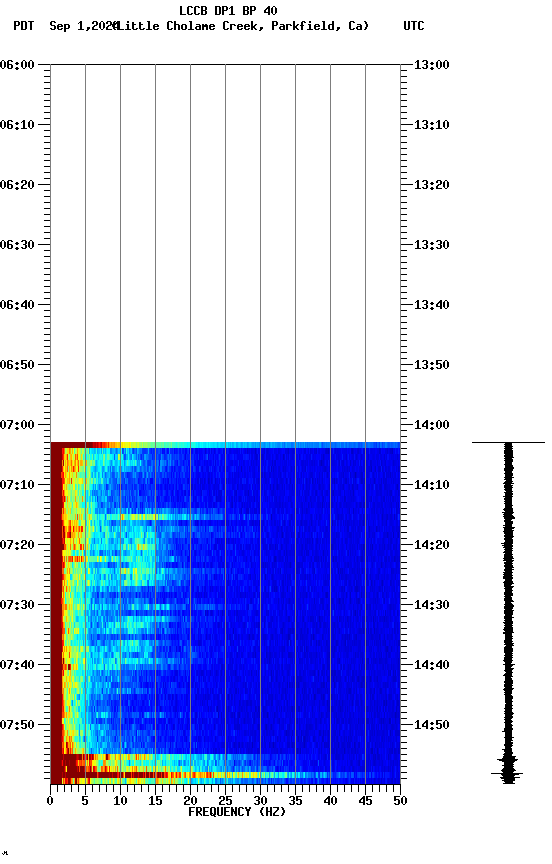Click the 14:40 UTC time label
This screenshot has height=864, width=552.
(432, 666)
